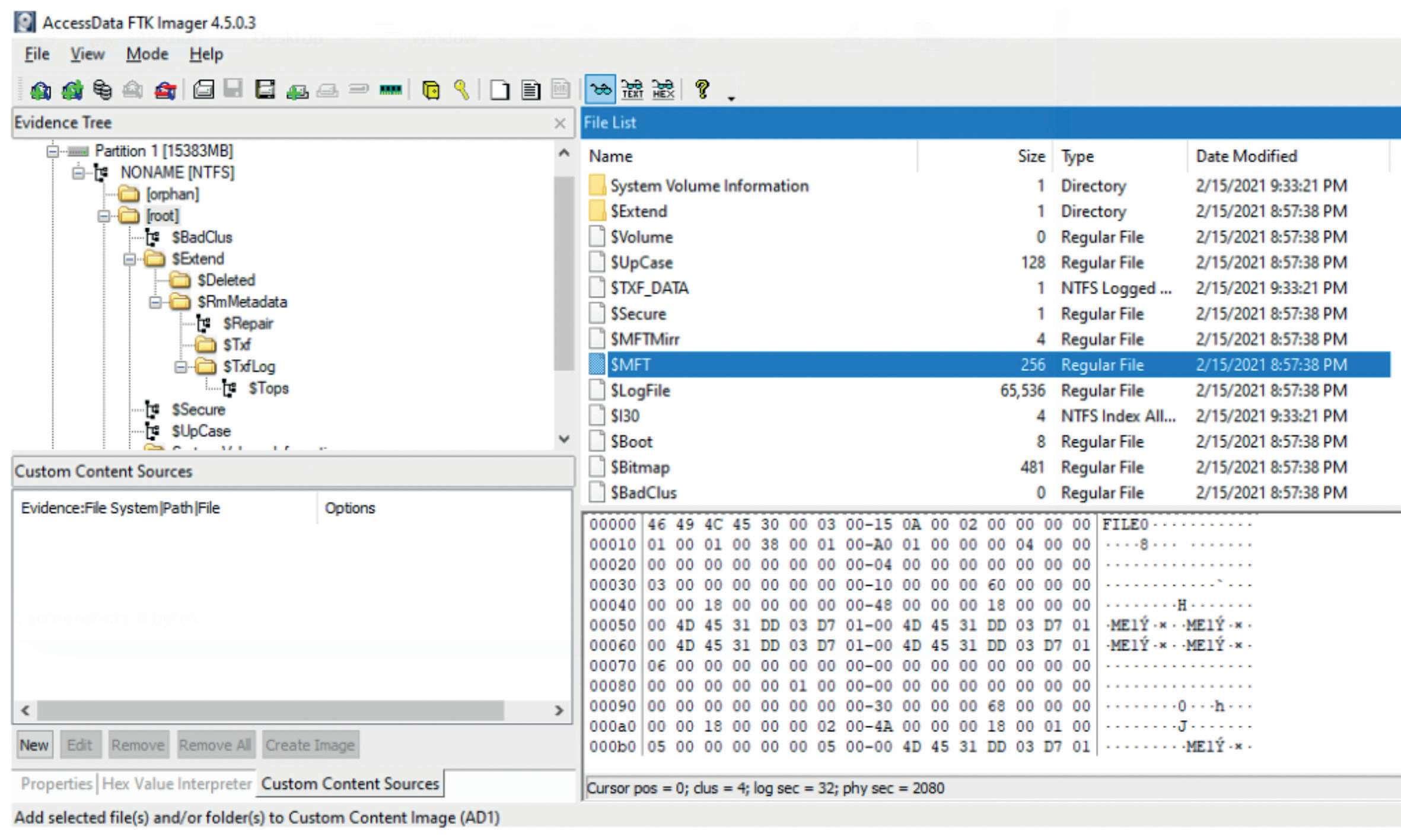Click Remove All Evidence Items icon
Image resolution: width=1401 pixels, height=840 pixels.
[x=165, y=90]
